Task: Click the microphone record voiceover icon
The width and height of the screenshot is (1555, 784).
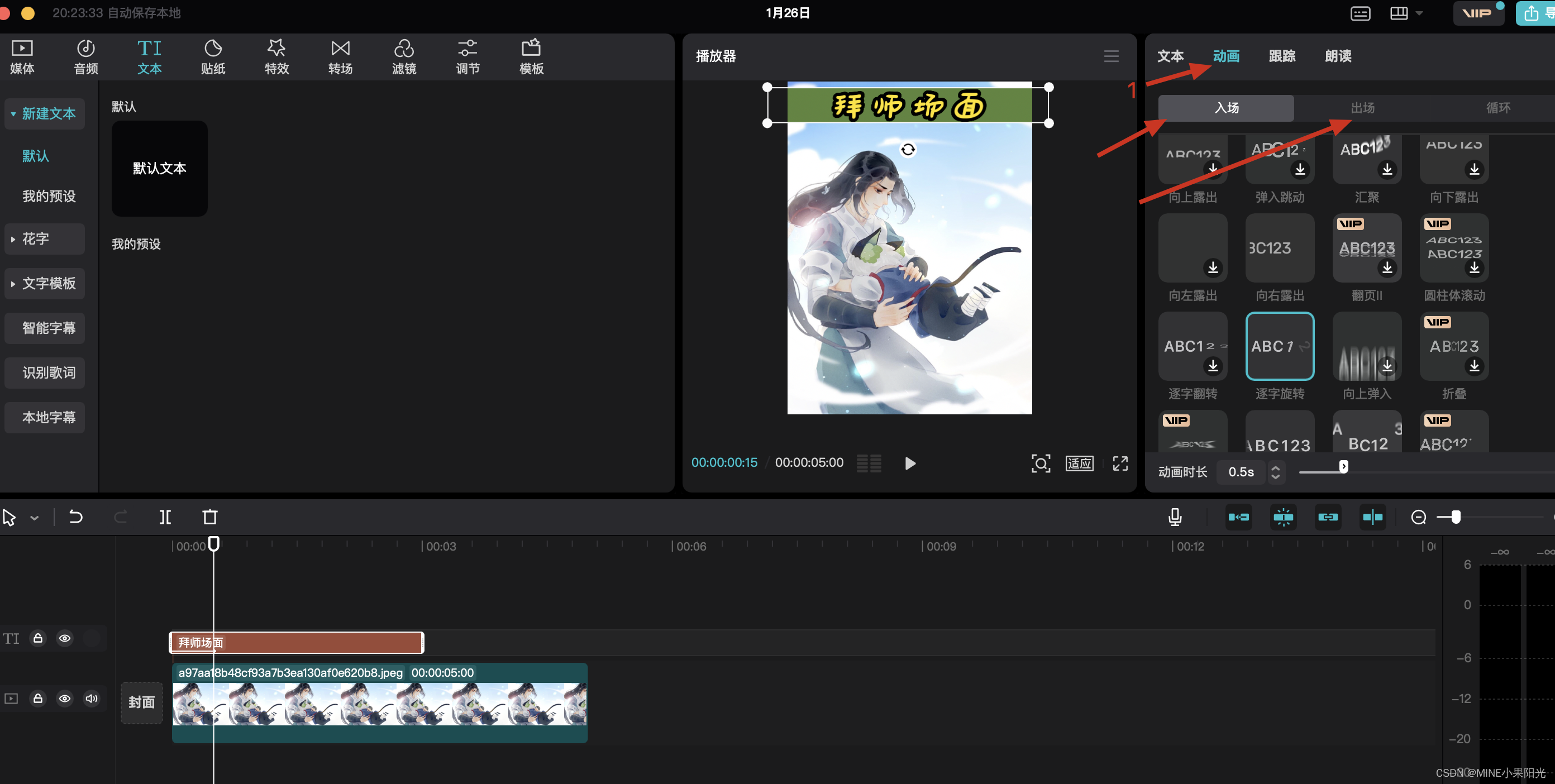Action: [1175, 517]
